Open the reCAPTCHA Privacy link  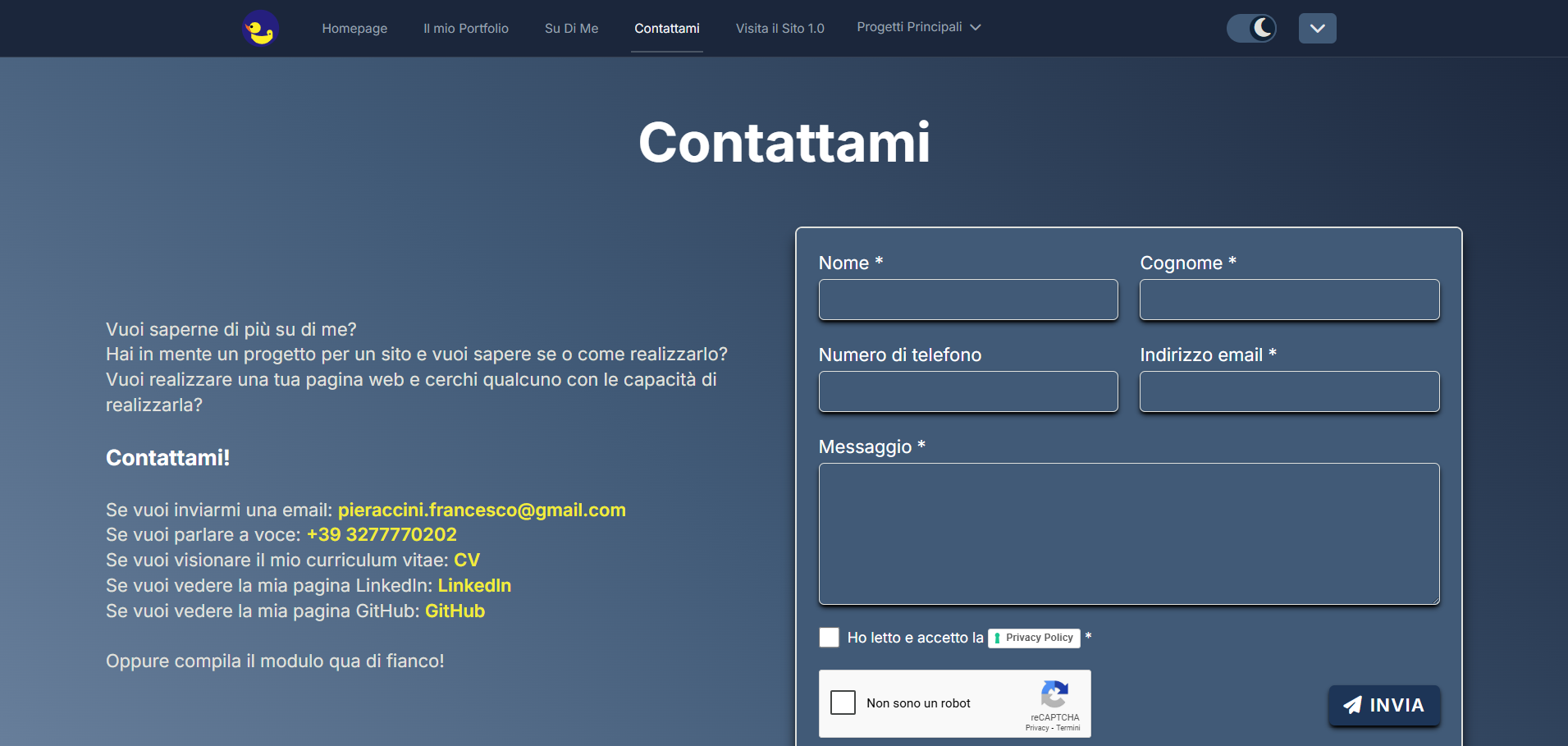[x=1036, y=728]
